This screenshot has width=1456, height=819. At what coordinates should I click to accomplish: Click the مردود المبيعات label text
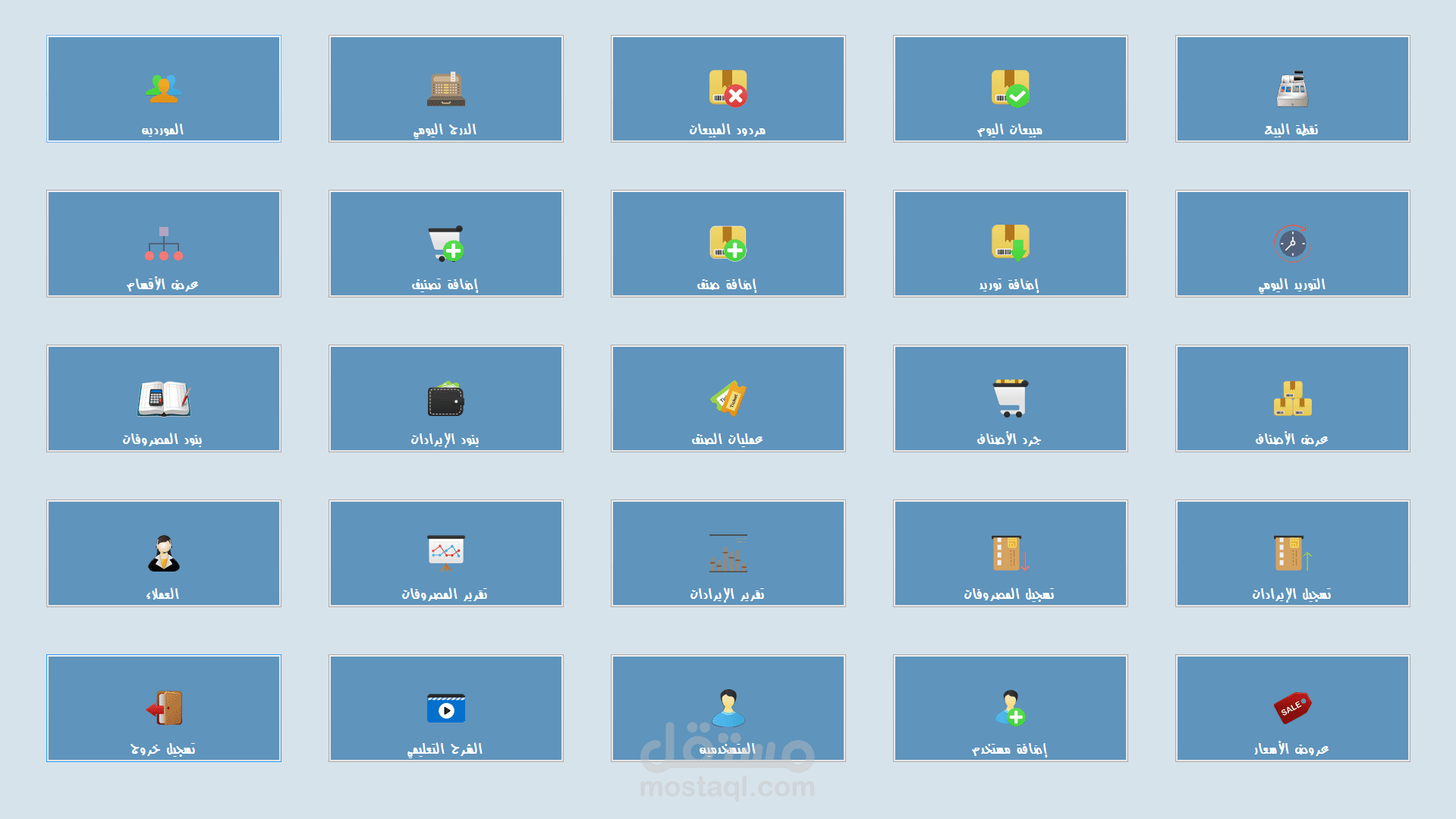(727, 130)
